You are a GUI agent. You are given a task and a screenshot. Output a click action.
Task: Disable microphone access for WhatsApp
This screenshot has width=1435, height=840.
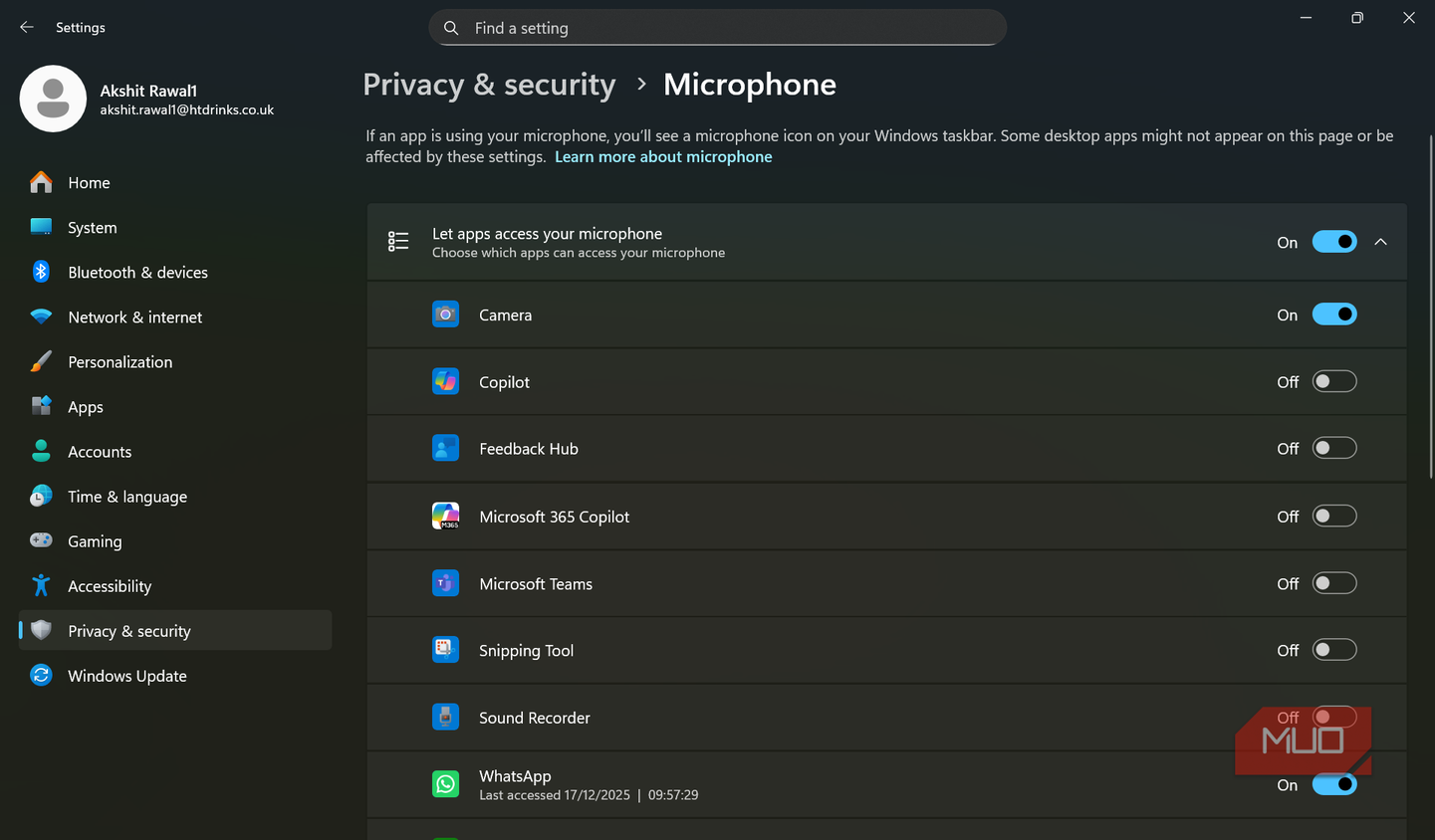[x=1334, y=784]
